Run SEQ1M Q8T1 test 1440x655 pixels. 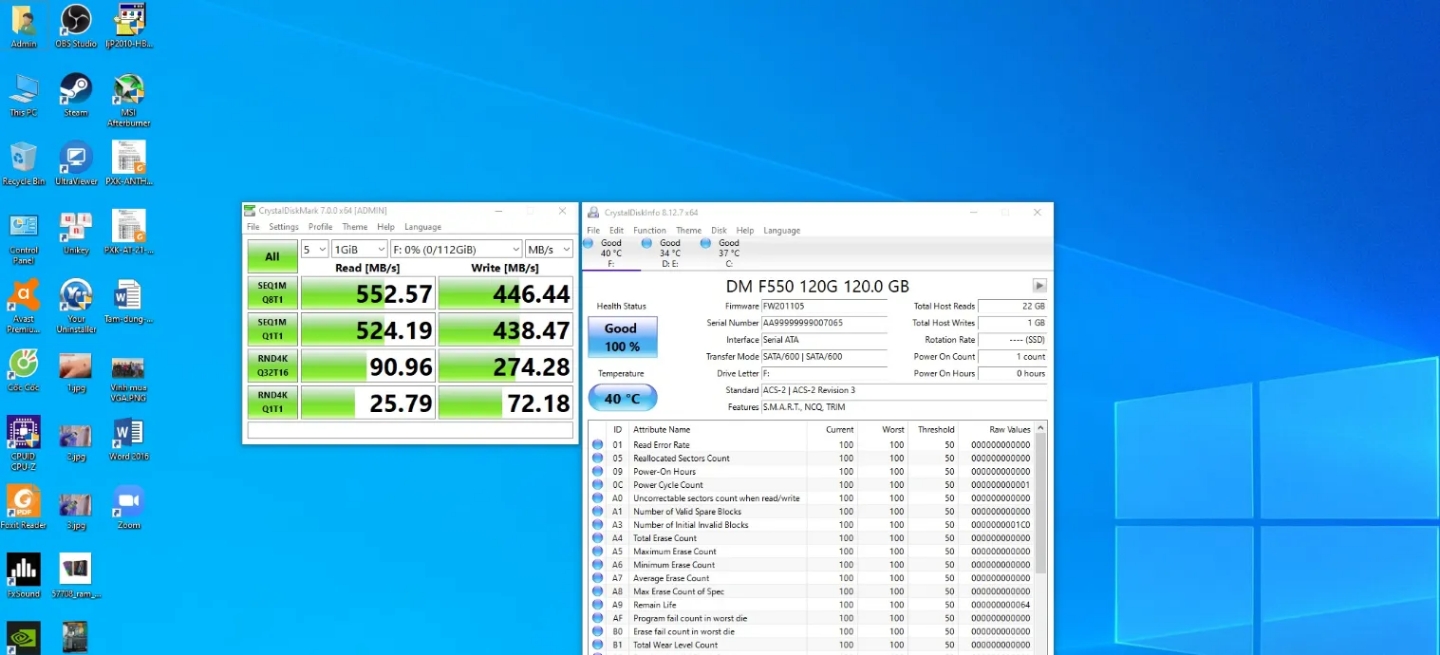click(272, 292)
